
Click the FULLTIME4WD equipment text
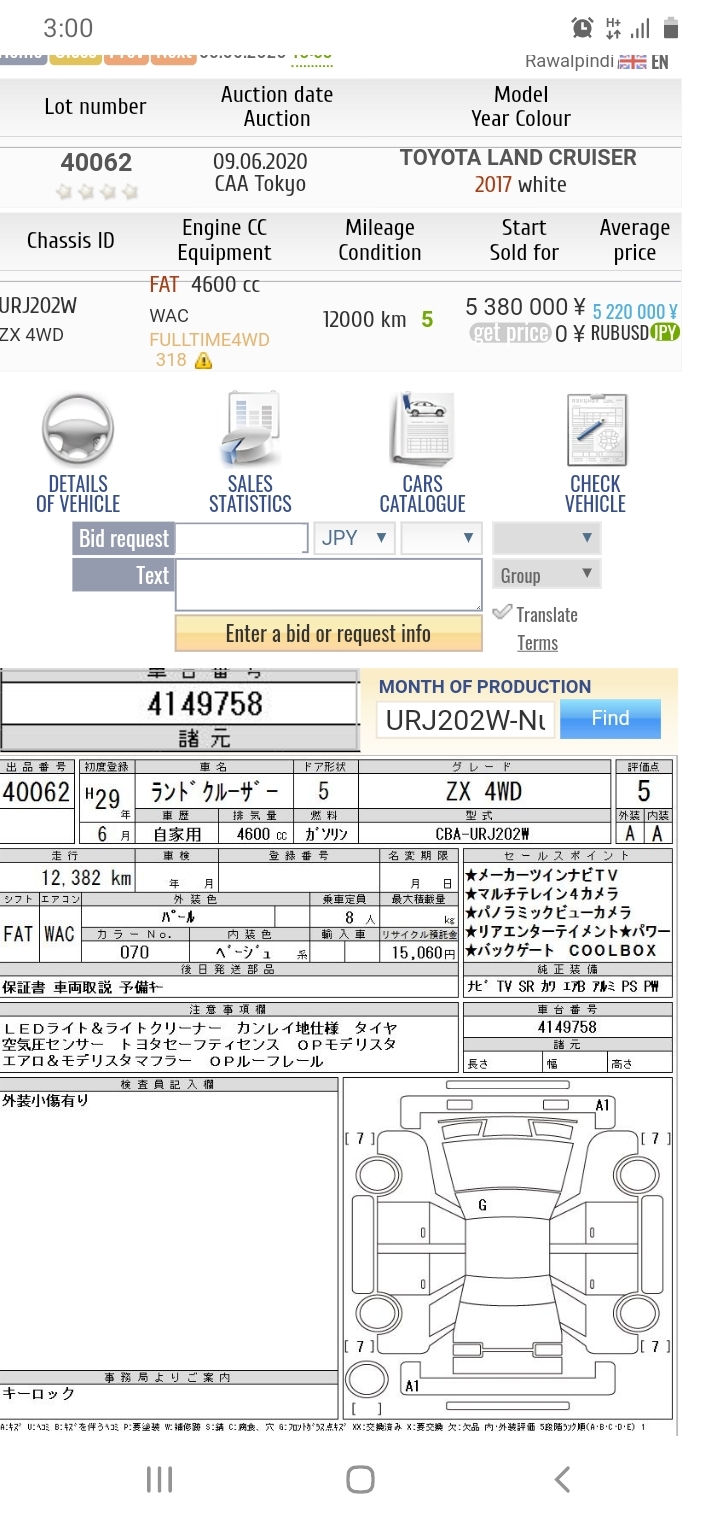pos(209,339)
